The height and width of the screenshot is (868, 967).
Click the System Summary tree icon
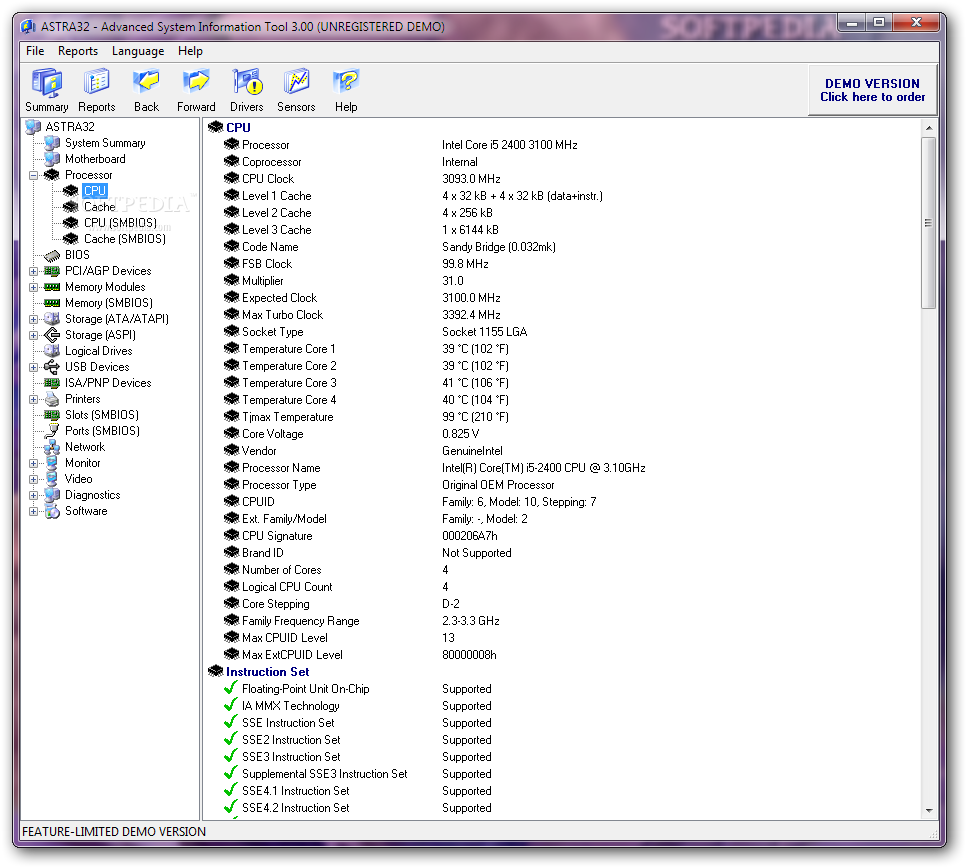point(52,143)
